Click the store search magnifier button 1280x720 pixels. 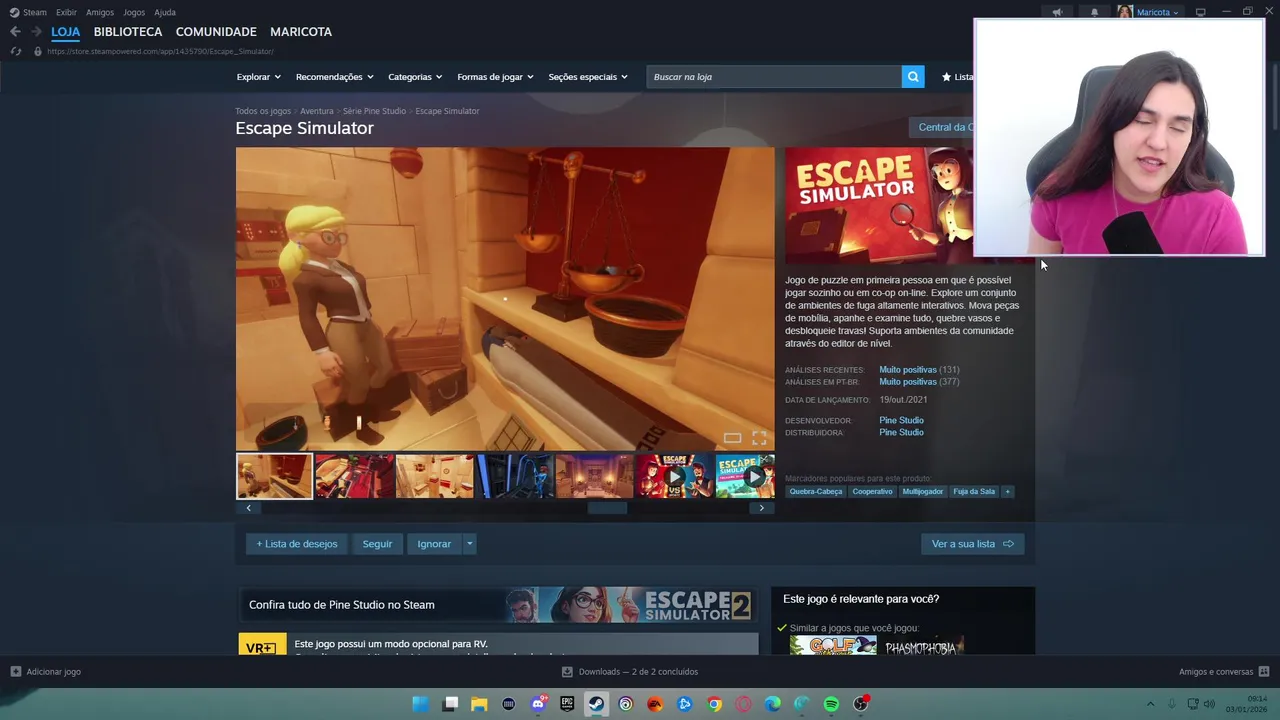coord(912,77)
